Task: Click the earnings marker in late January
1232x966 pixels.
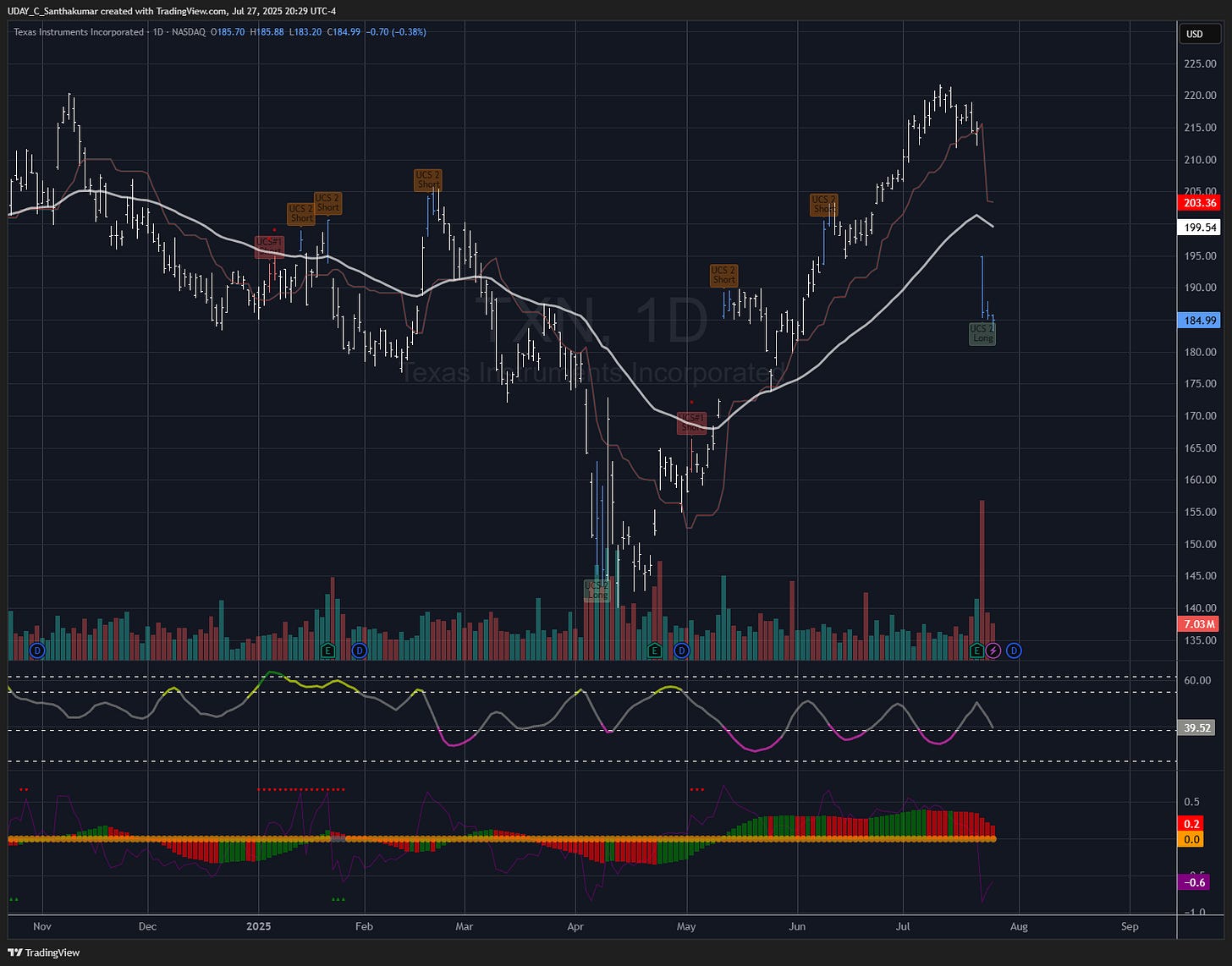Action: (x=328, y=650)
